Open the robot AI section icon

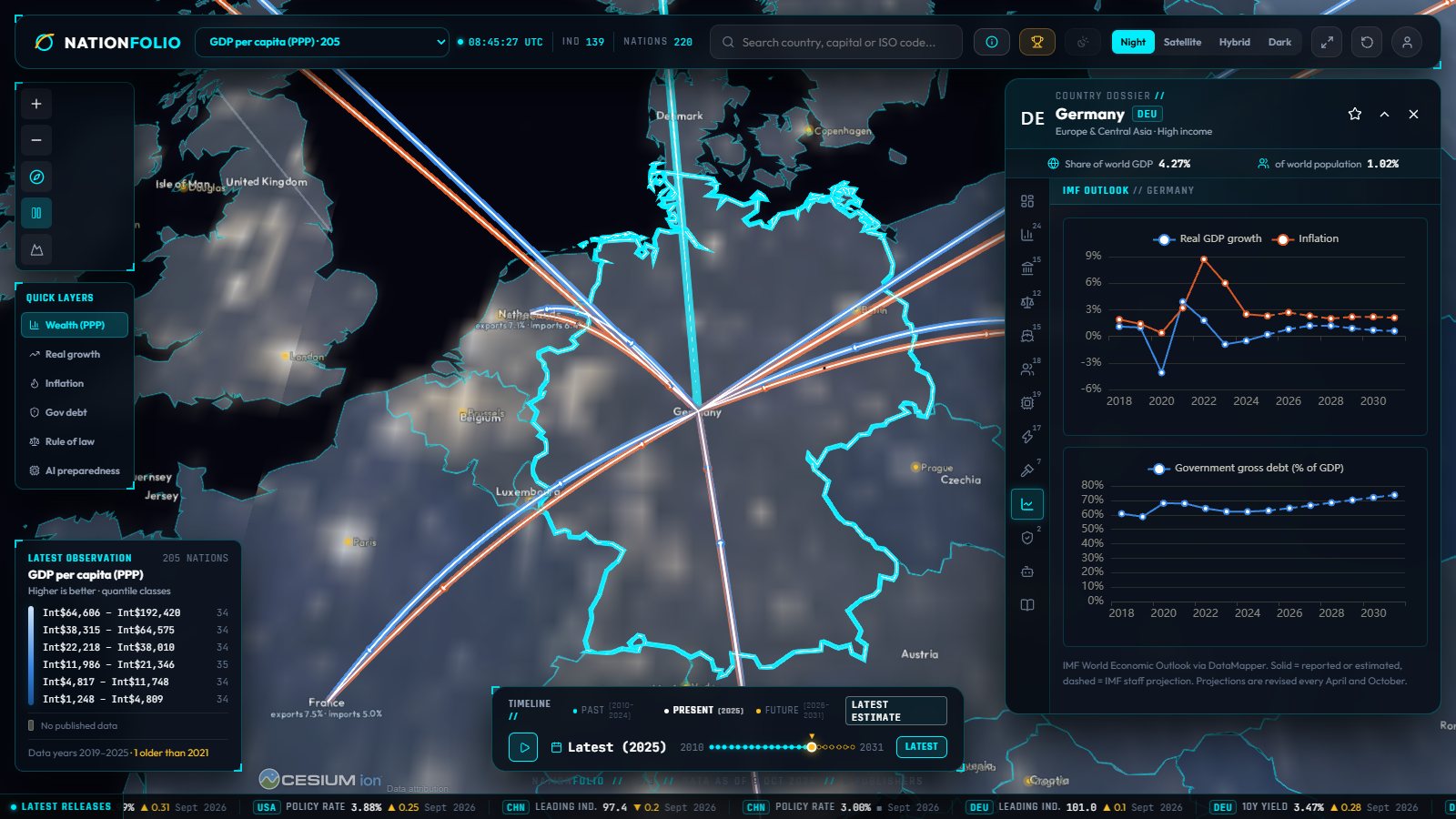1027,571
